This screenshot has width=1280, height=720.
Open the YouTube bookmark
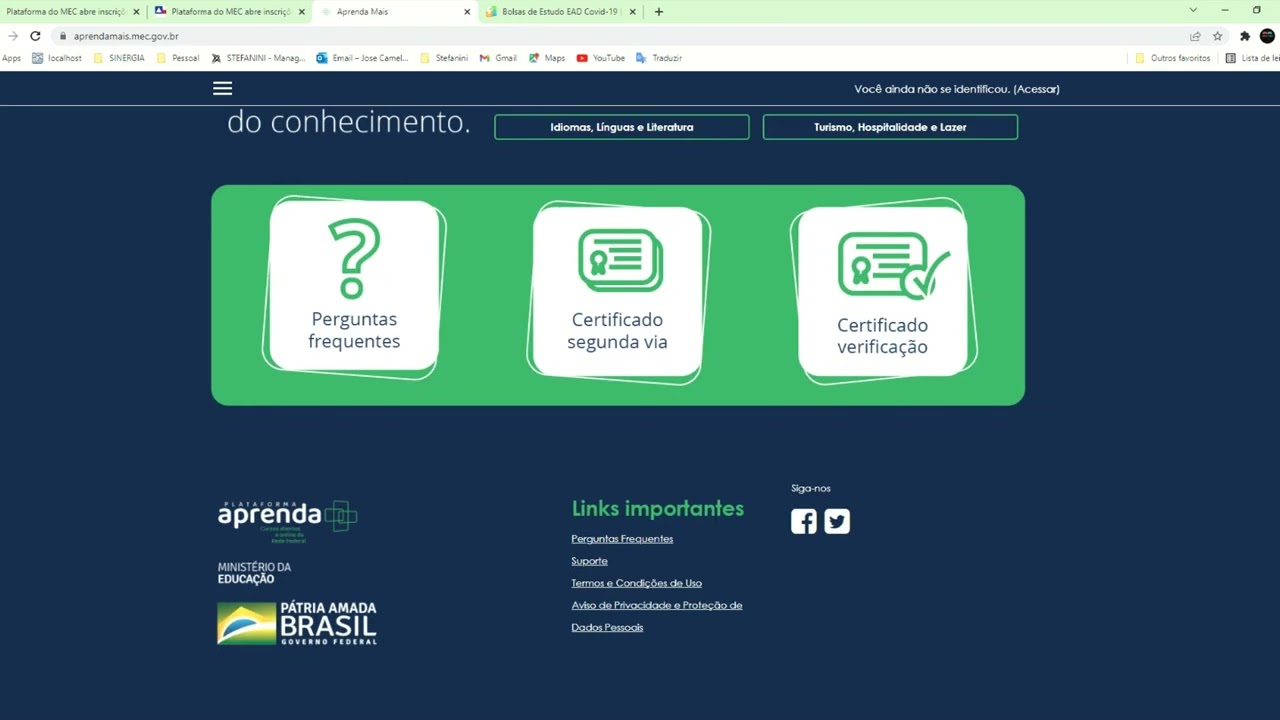pyautogui.click(x=601, y=58)
